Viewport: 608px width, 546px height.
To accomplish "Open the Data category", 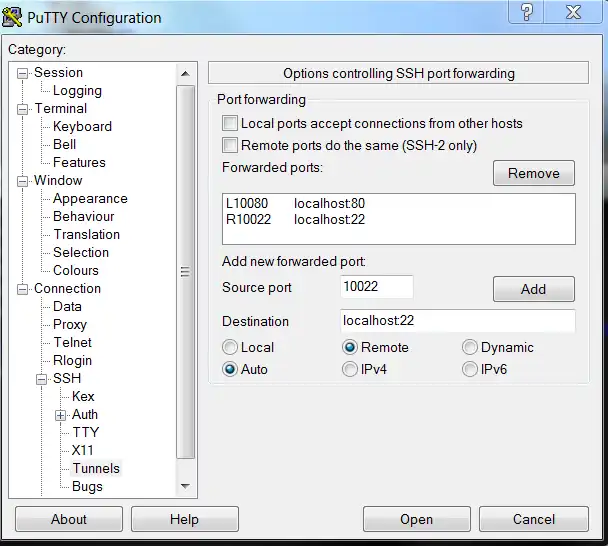I will coord(67,307).
